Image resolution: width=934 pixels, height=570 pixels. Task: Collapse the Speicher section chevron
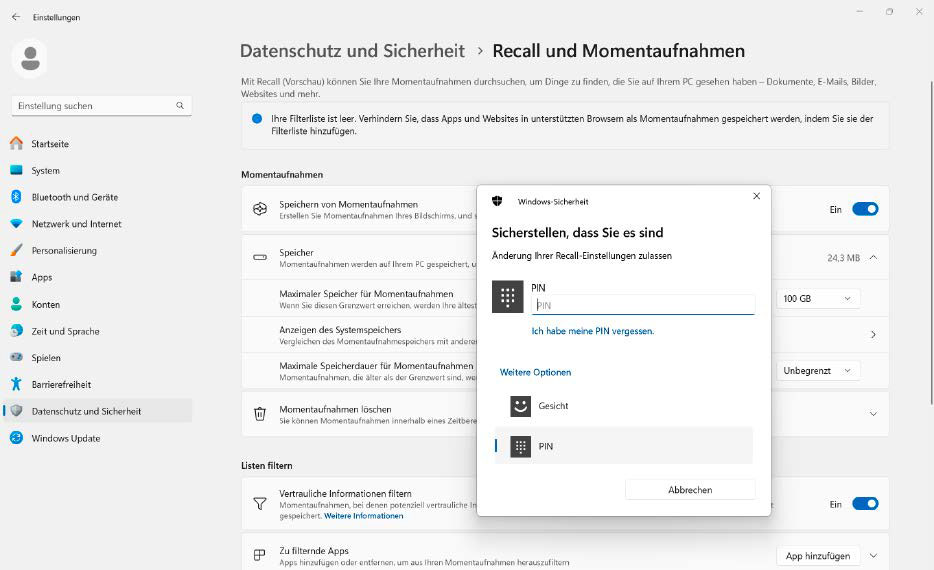[873, 257]
